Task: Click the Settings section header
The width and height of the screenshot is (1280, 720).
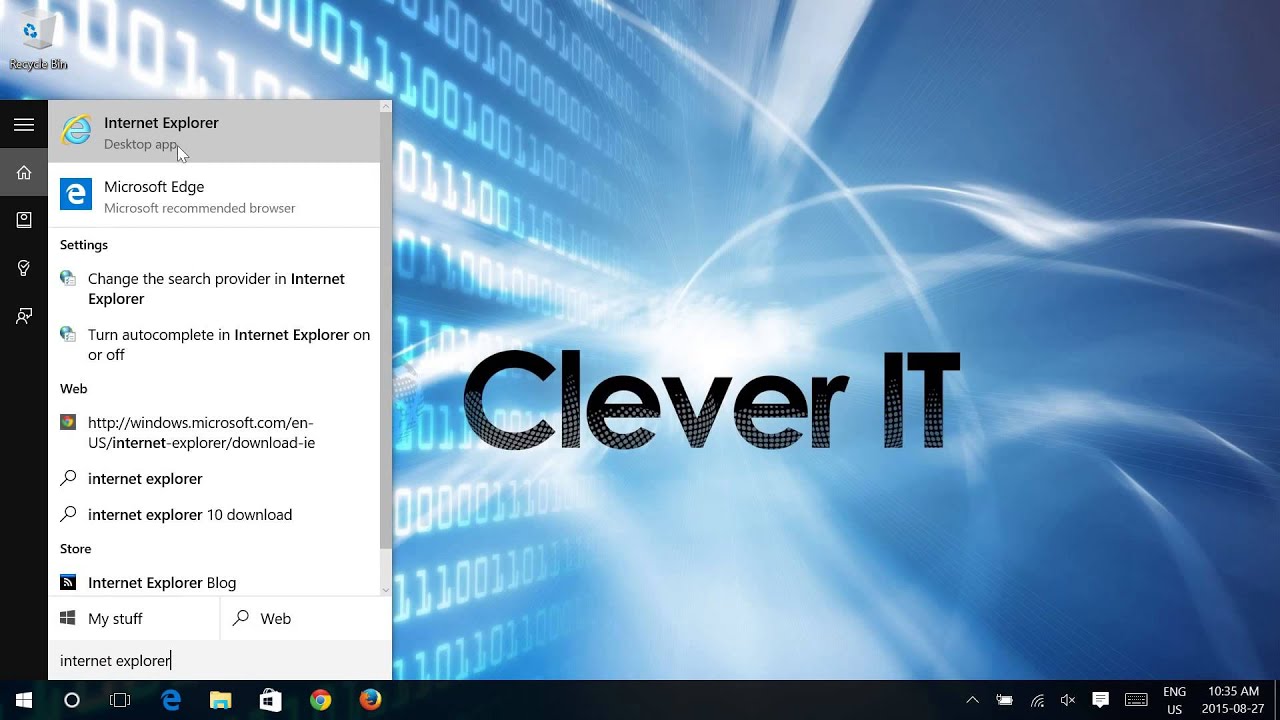Action: click(84, 245)
